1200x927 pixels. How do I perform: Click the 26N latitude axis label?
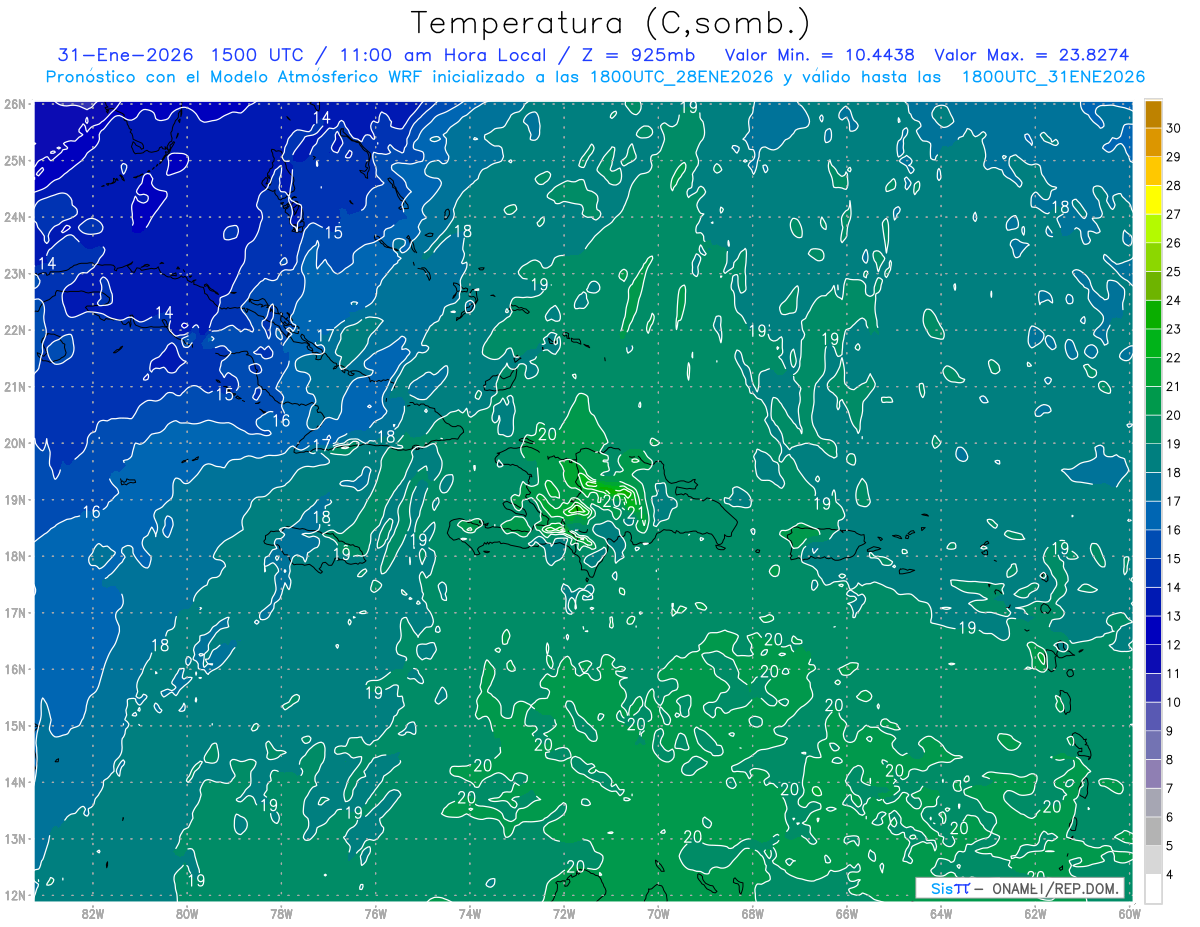[x=15, y=103]
